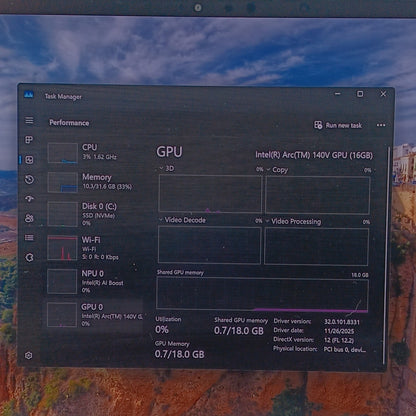The height and width of the screenshot is (416, 416).
Task: Select Disk 0 (C:) performance entry
Action: pyautogui.click(x=95, y=214)
